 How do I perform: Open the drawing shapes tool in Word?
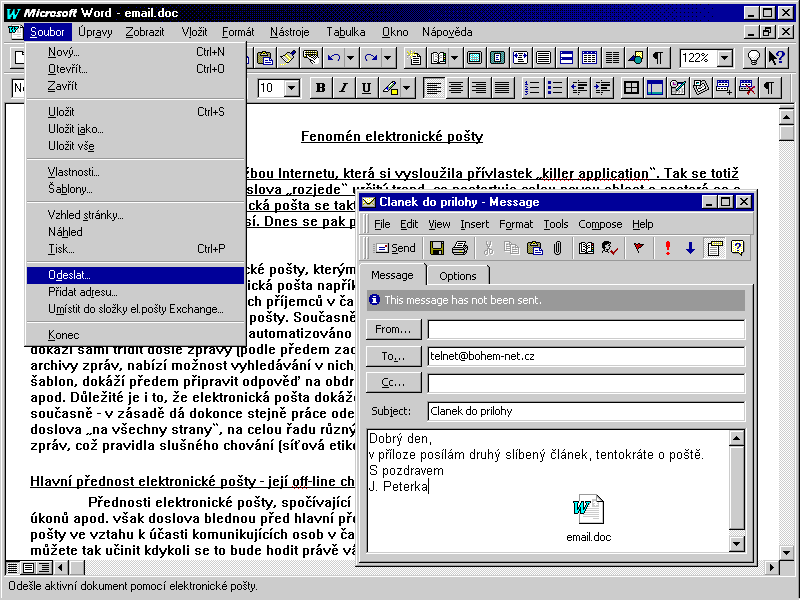635,58
